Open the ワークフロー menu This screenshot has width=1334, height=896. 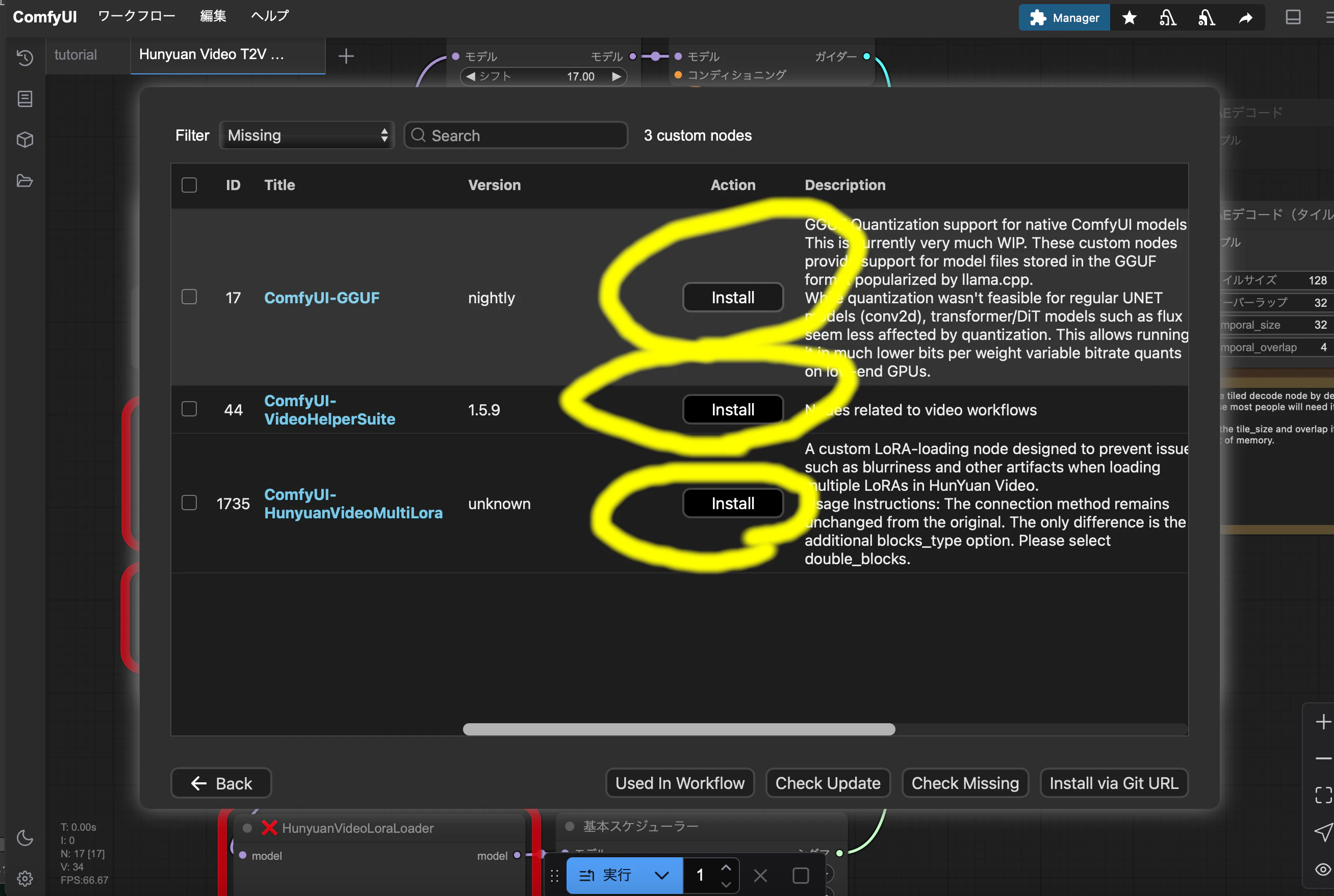click(x=137, y=16)
